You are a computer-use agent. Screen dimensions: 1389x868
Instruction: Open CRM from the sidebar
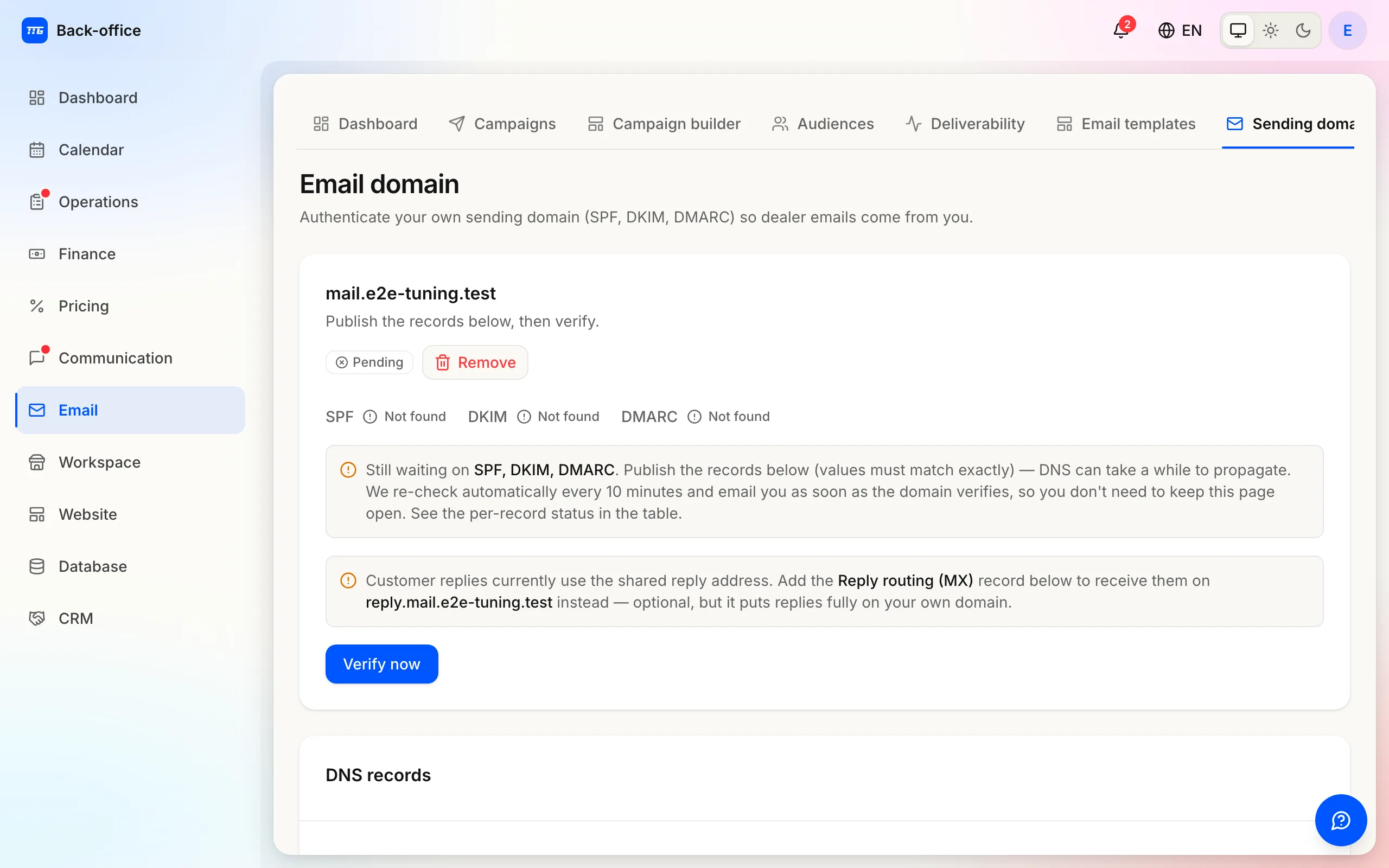pos(130,618)
